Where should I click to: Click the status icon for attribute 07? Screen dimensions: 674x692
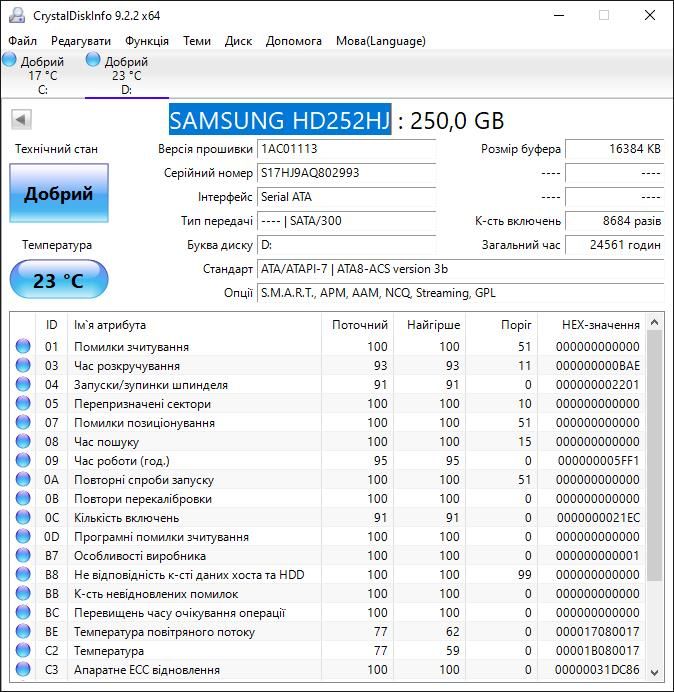(23, 422)
